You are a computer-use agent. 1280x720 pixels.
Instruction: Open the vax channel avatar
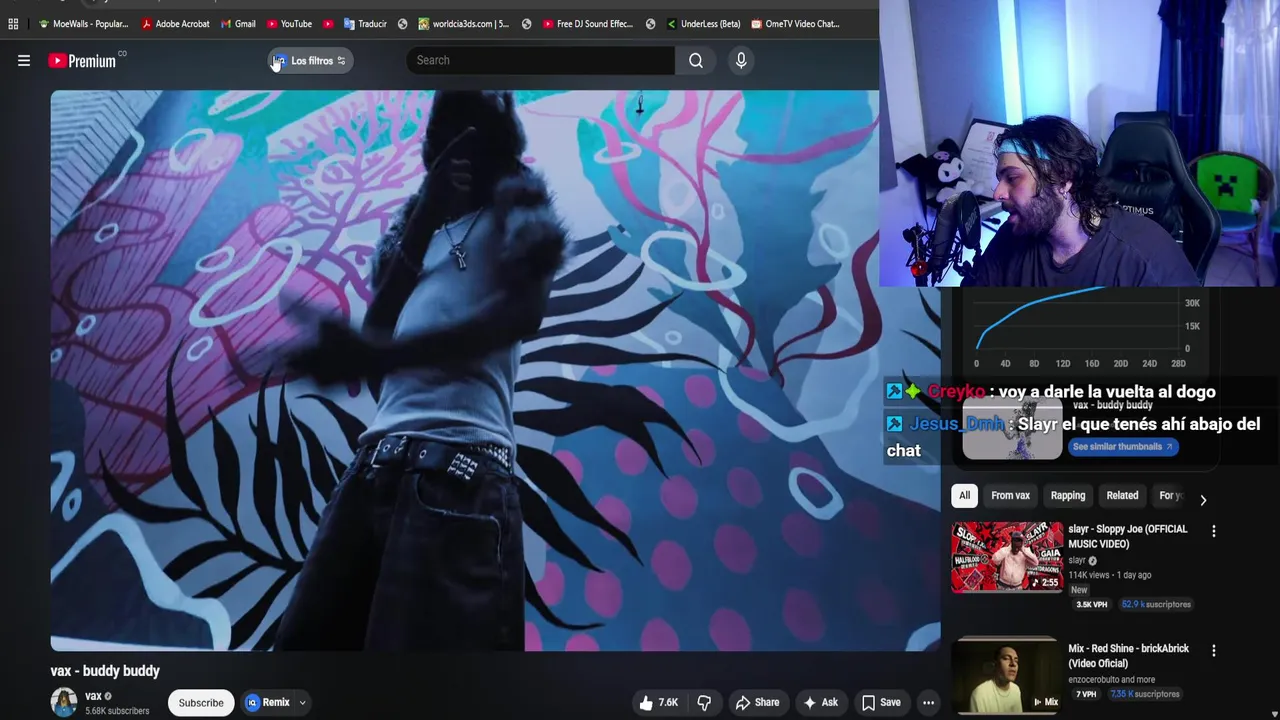(64, 702)
